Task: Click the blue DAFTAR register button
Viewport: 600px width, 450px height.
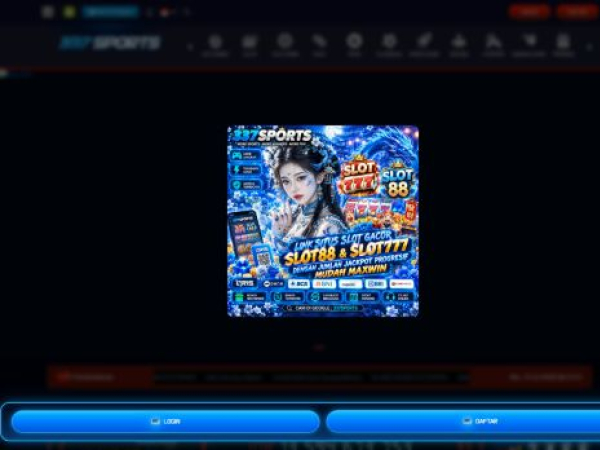Action: tap(463, 421)
